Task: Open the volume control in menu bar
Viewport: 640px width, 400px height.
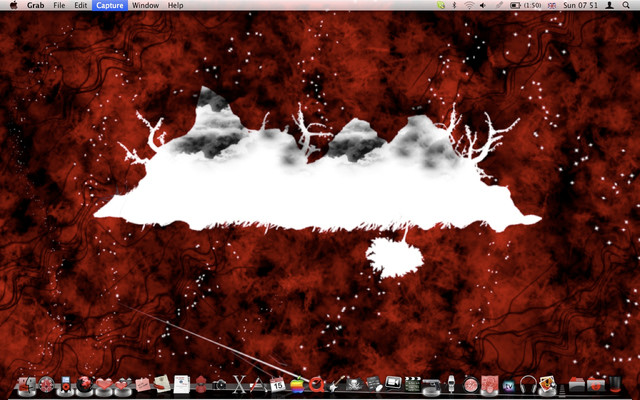Action: [x=483, y=5]
